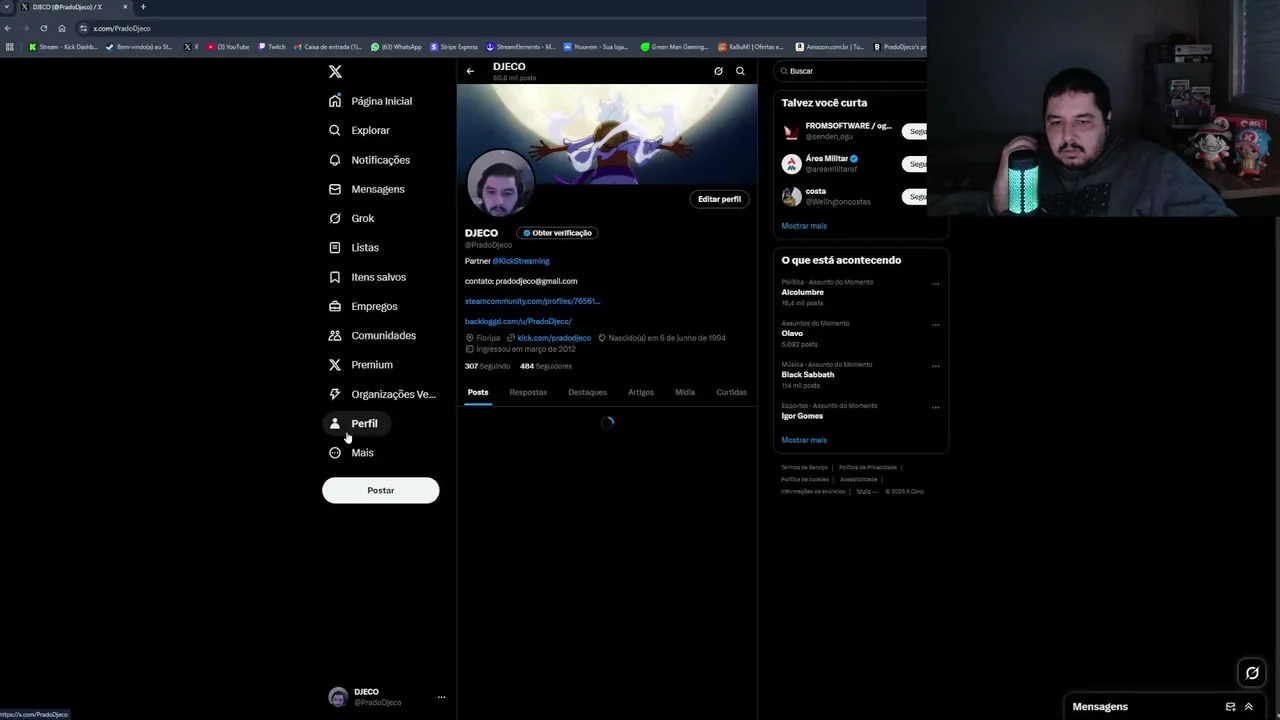Open browser tab search dropdown arrow
This screenshot has width=1280, height=720.
(6, 7)
